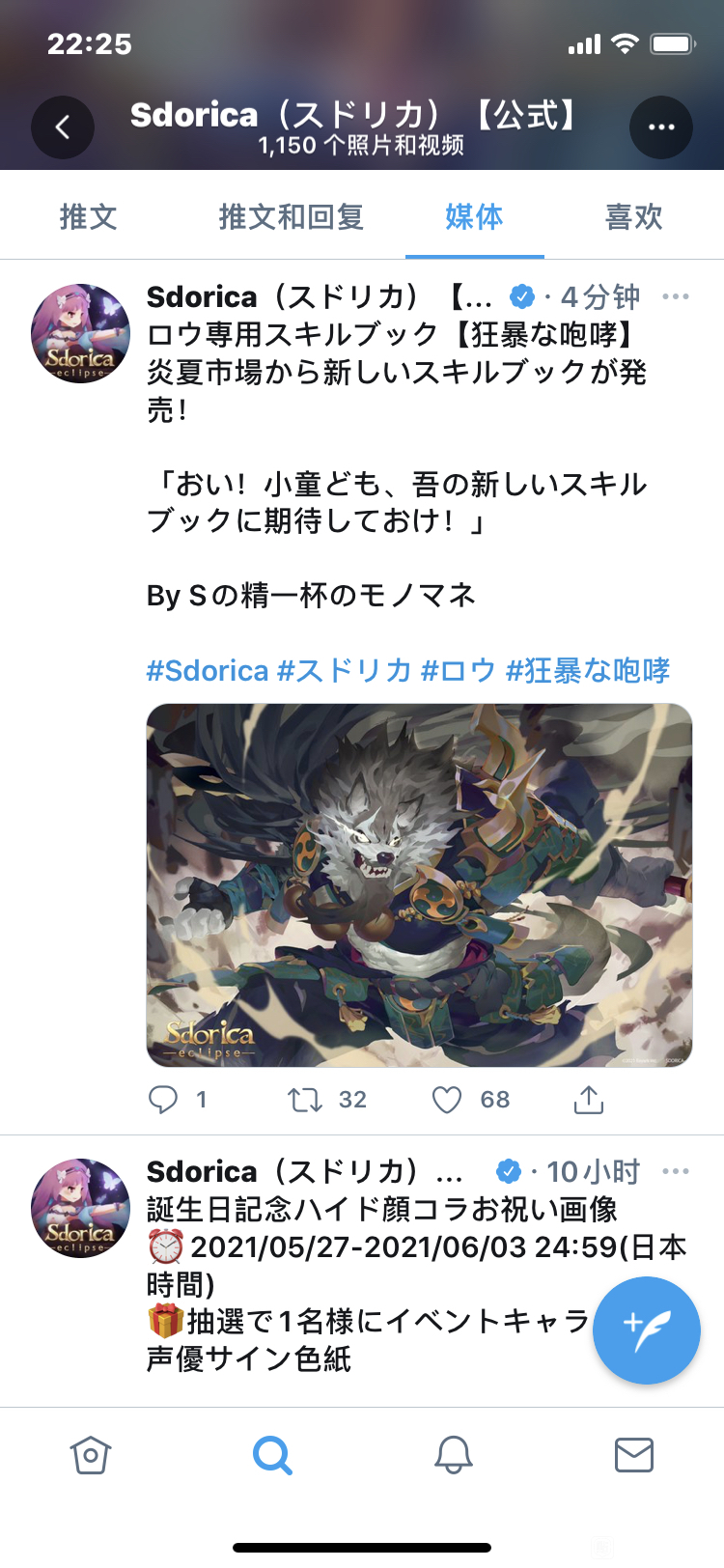The height and width of the screenshot is (1568, 724).
Task: Expand the first tweet's more options menu
Action: [x=676, y=296]
